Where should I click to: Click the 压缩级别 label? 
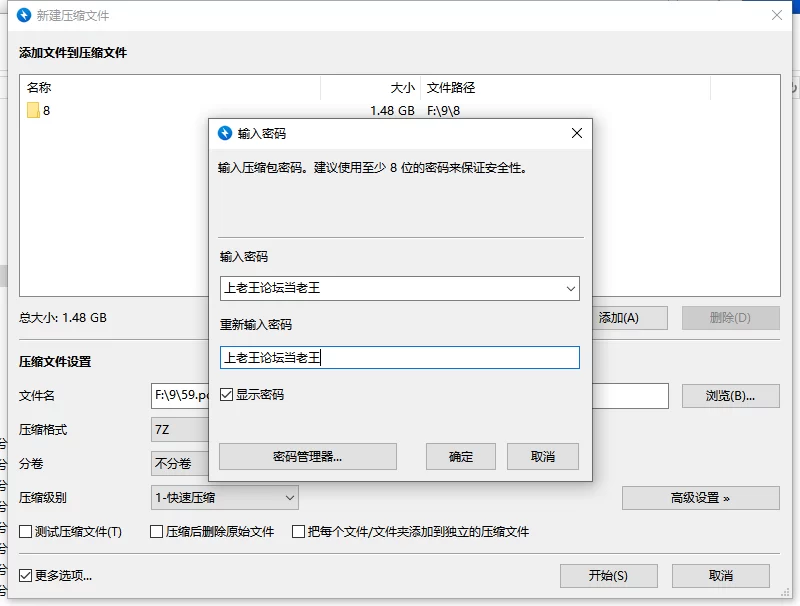click(x=43, y=497)
